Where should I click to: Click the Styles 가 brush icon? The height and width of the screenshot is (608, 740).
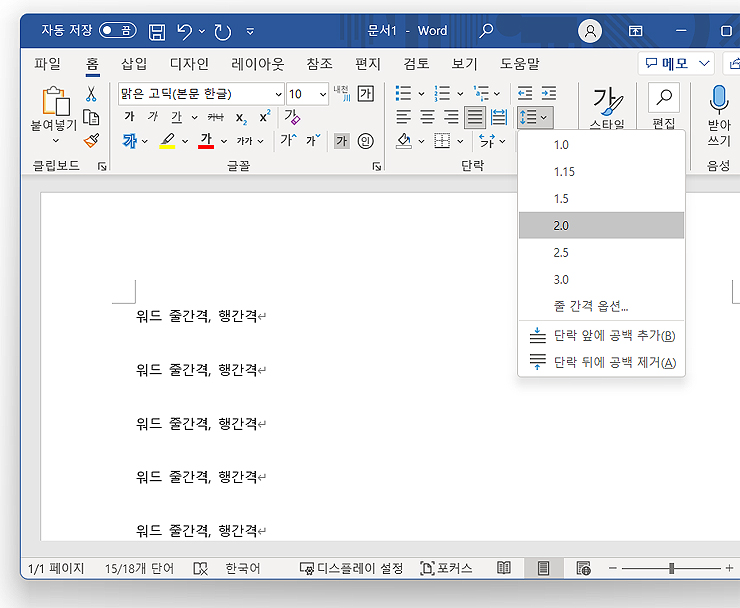pyautogui.click(x=607, y=101)
